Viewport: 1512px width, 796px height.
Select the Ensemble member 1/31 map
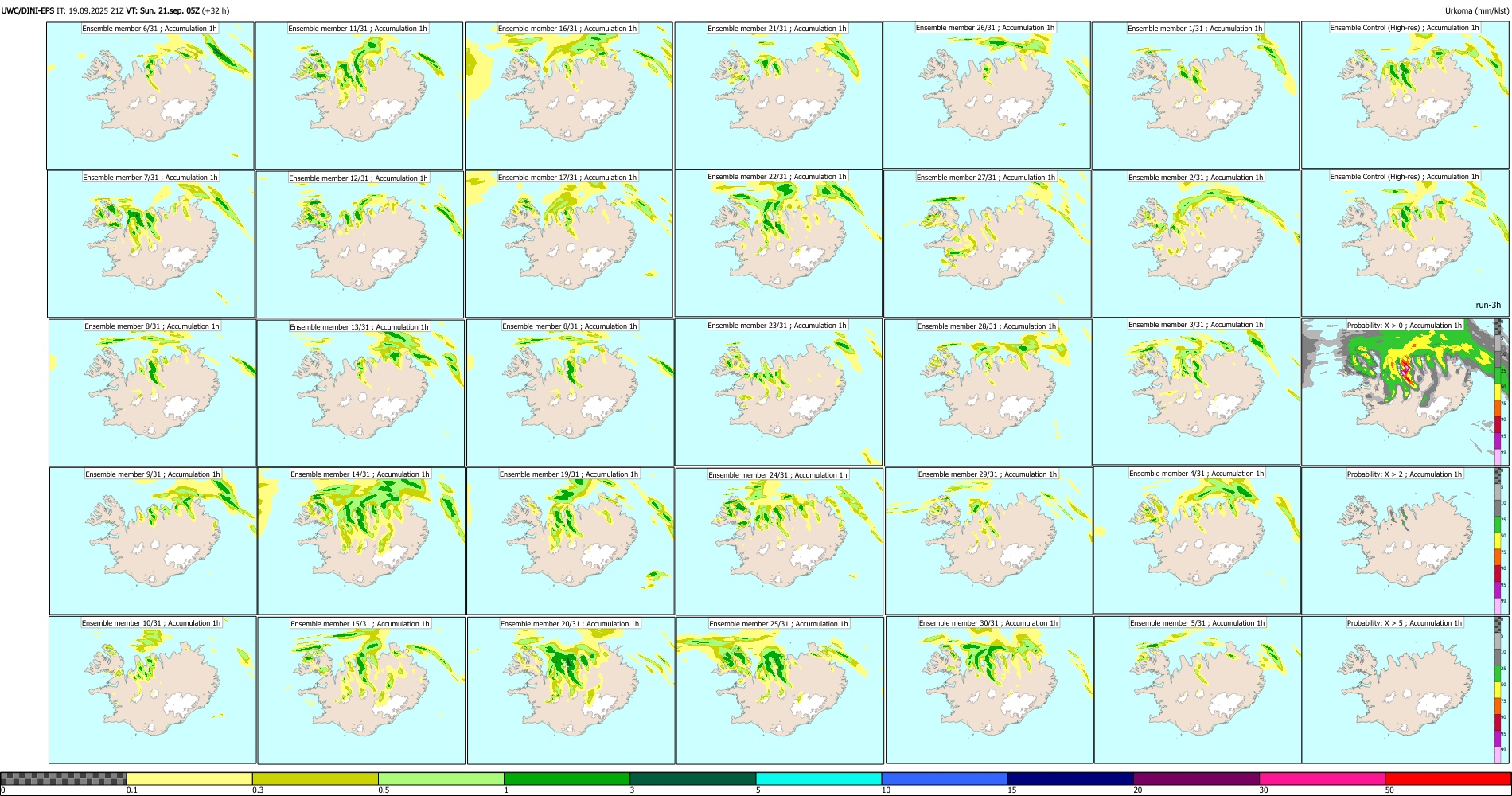tap(1195, 96)
